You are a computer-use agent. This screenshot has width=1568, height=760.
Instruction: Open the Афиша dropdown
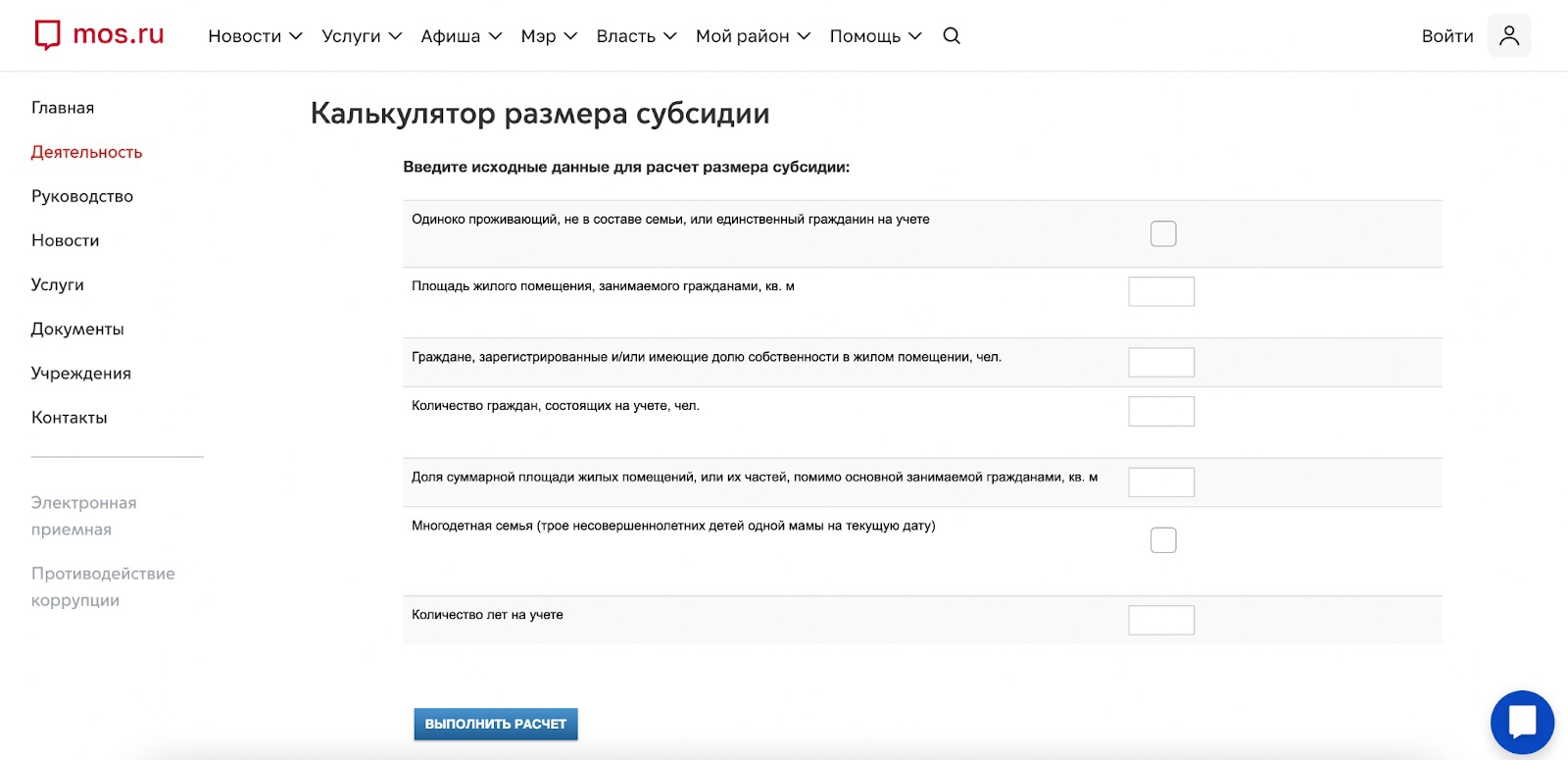462,36
